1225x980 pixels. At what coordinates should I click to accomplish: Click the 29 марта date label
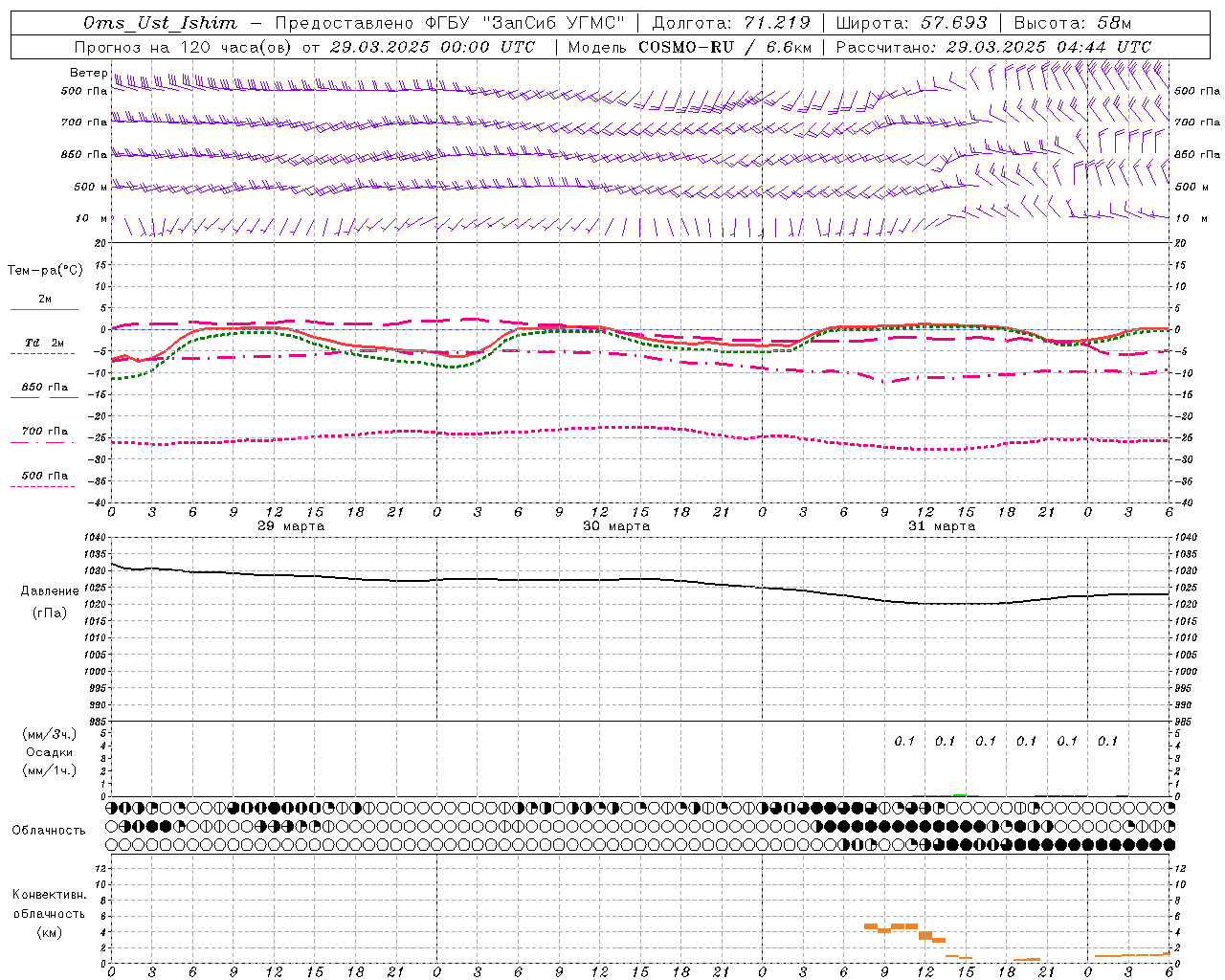291,526
